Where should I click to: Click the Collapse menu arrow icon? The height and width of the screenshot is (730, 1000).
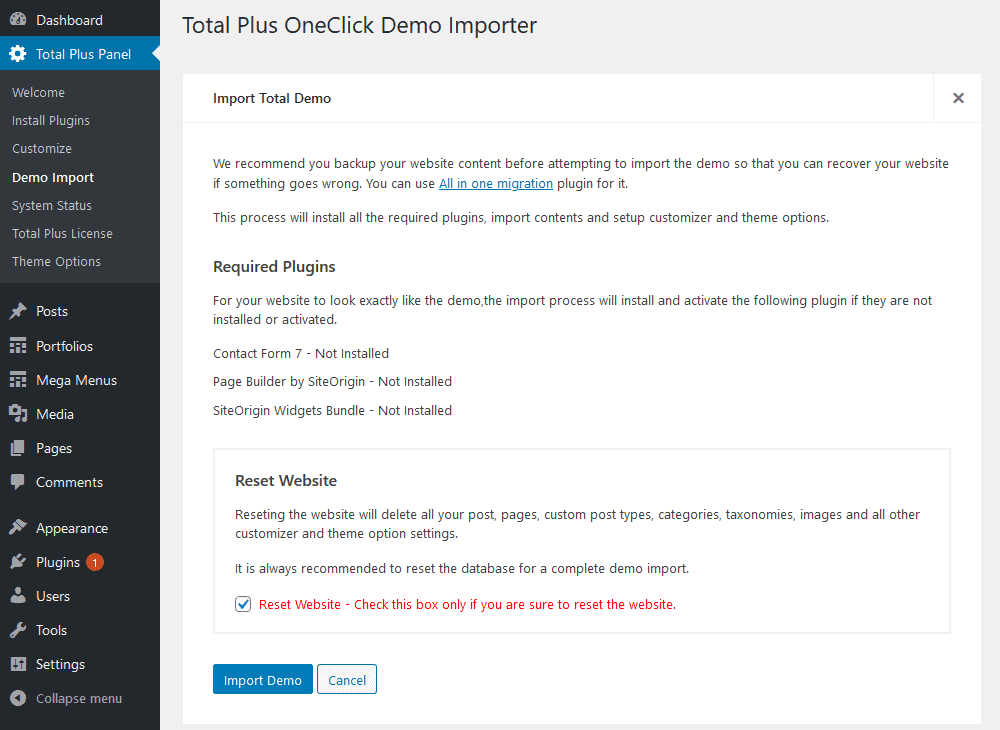pyautogui.click(x=18, y=698)
